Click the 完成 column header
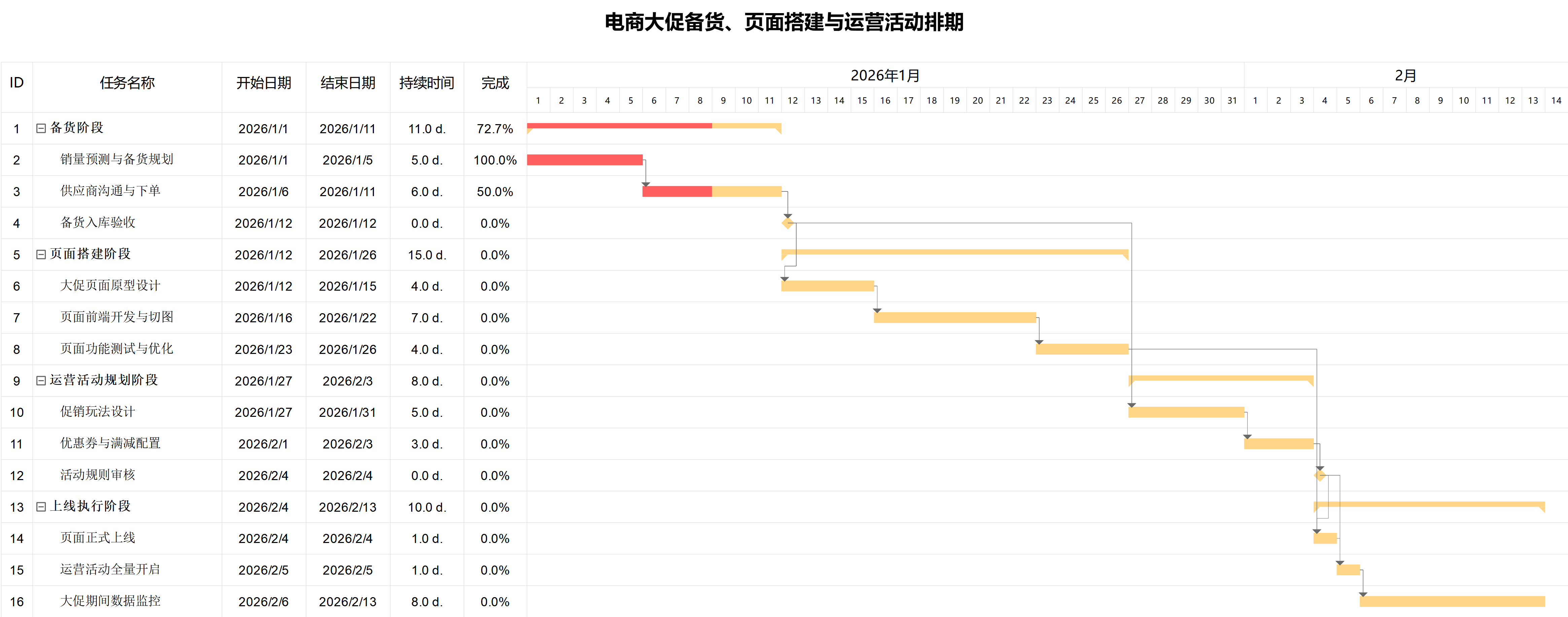The width and height of the screenshot is (1568, 617). pos(495,83)
